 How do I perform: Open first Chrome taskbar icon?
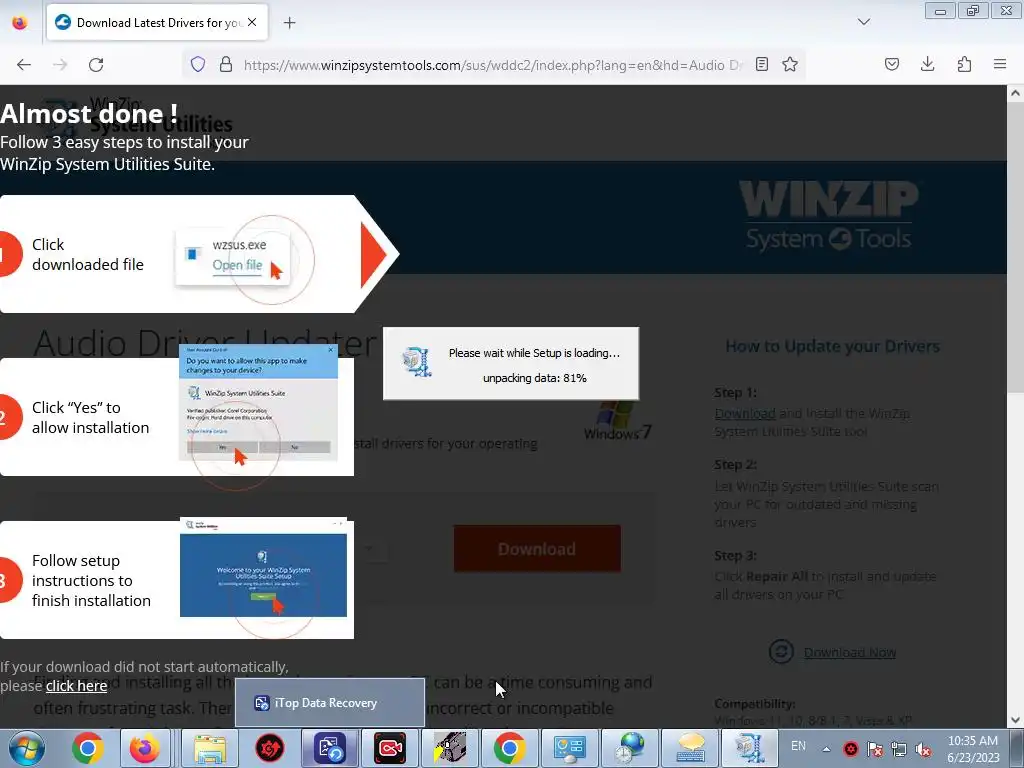coord(88,748)
